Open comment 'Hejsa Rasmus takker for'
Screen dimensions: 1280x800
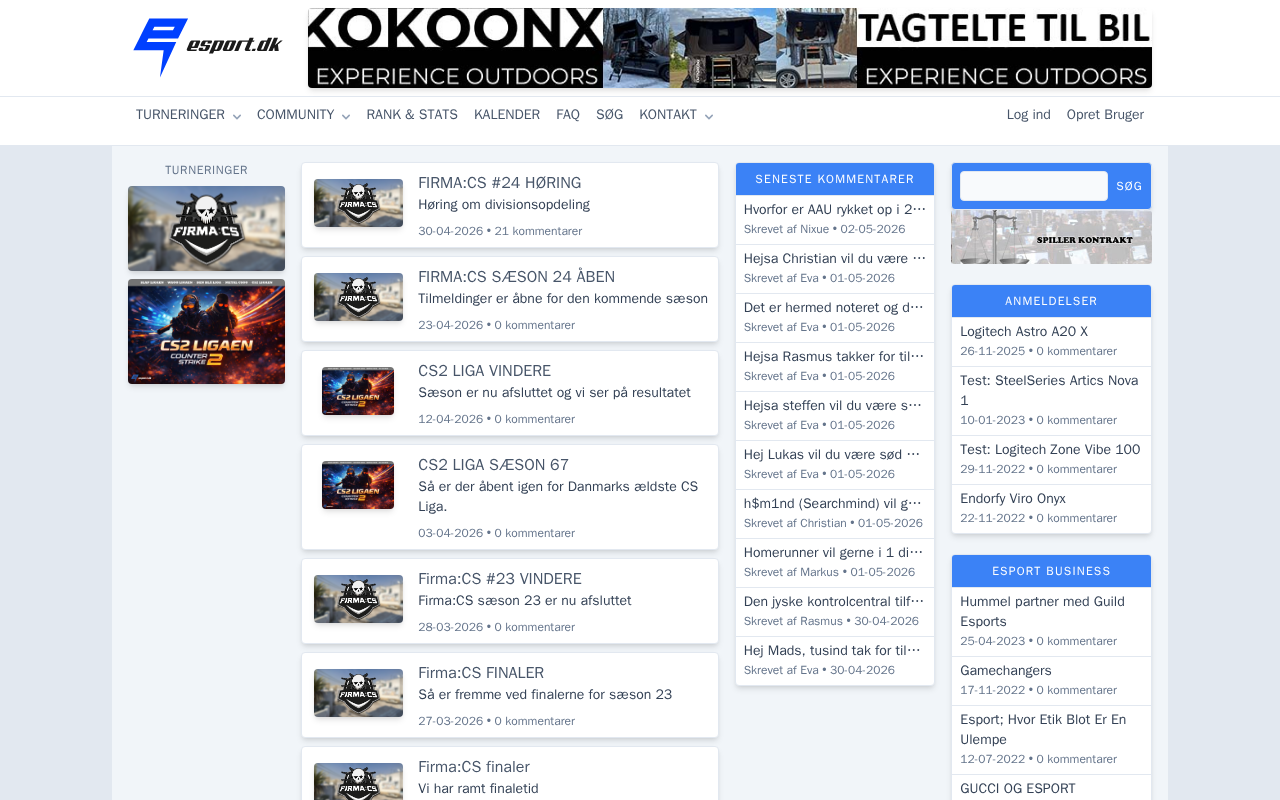coord(835,357)
